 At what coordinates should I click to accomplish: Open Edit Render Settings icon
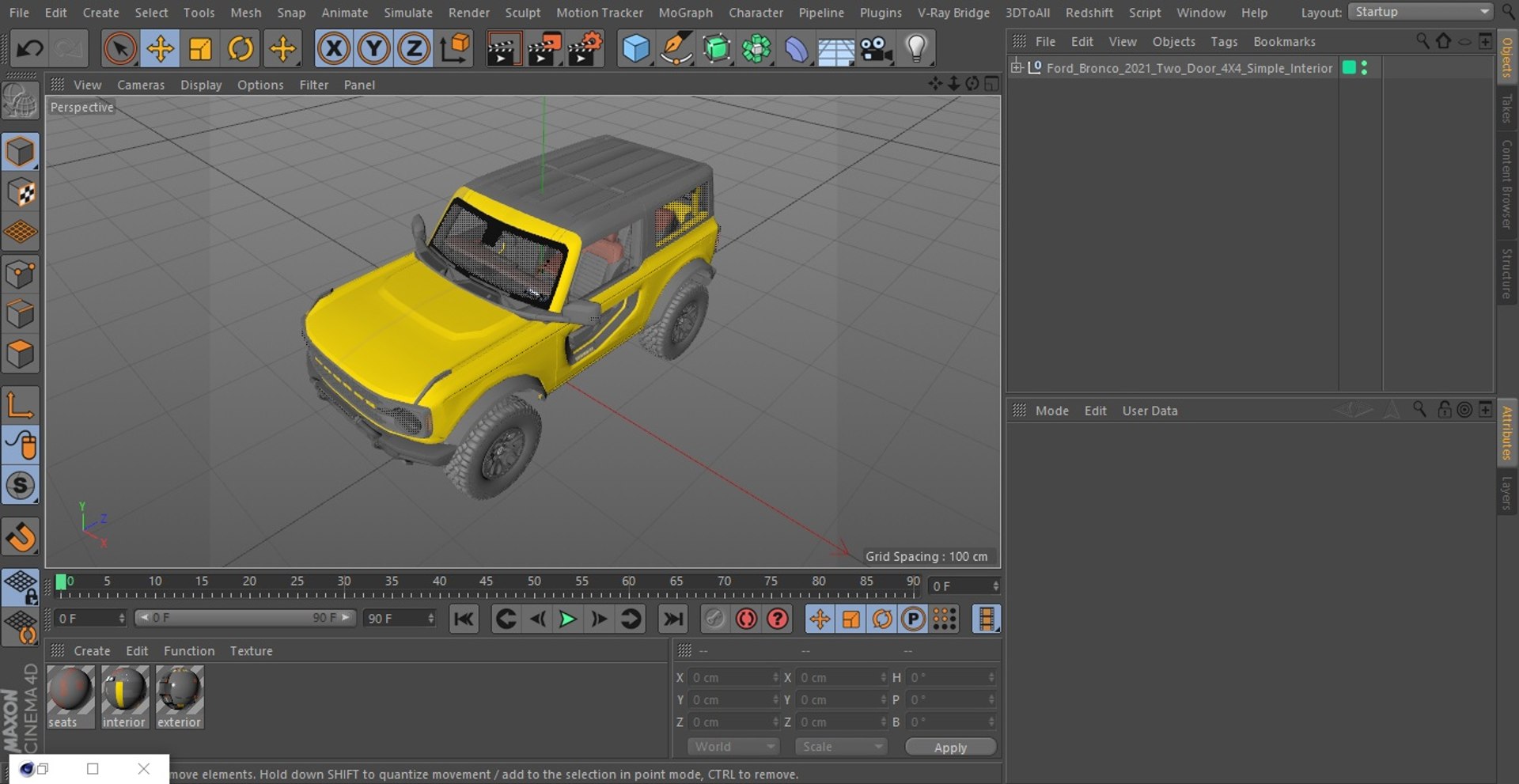584,49
